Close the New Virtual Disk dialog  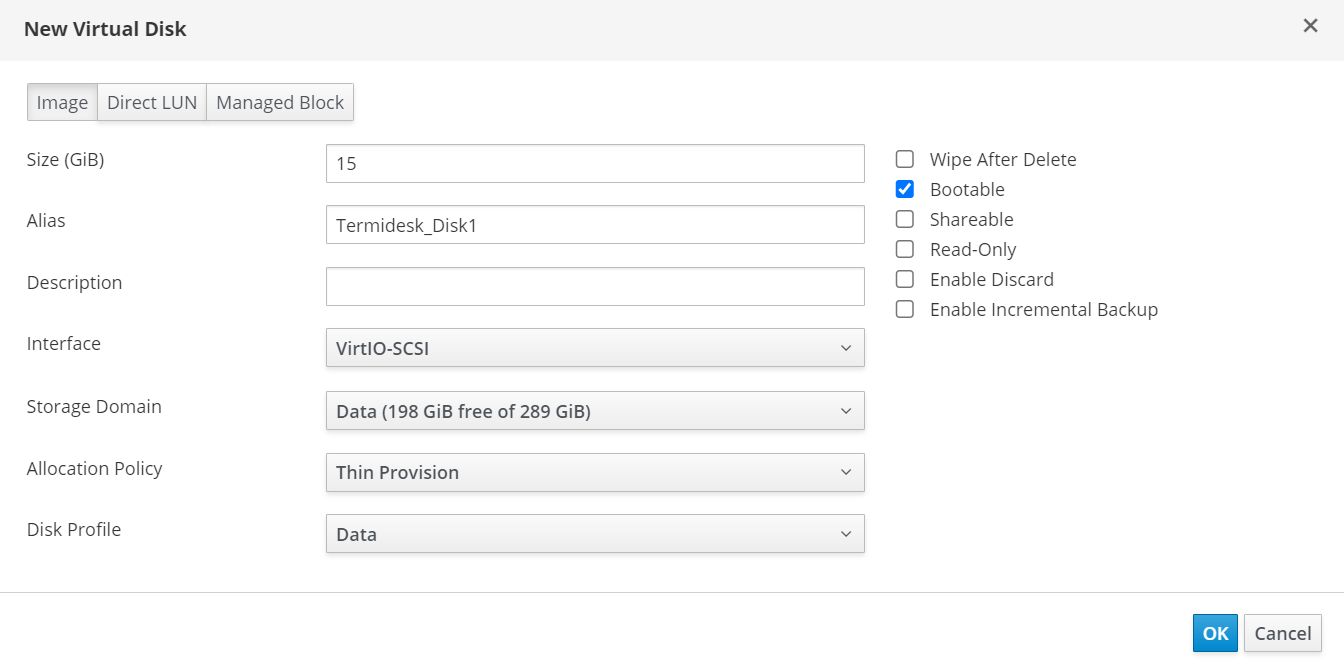tap(1310, 26)
